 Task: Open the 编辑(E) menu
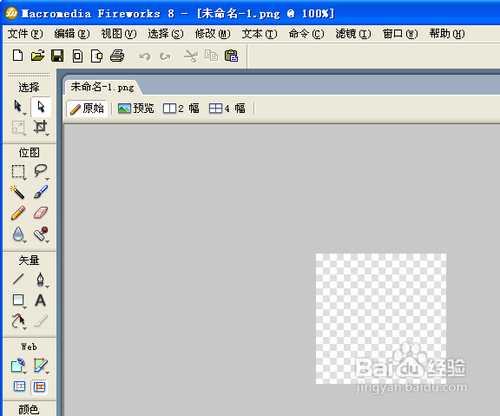(72, 34)
